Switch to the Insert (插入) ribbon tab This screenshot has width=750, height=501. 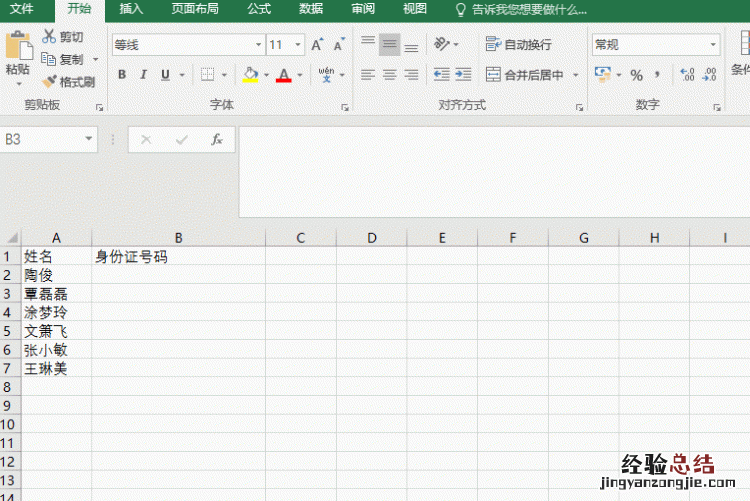(131, 9)
